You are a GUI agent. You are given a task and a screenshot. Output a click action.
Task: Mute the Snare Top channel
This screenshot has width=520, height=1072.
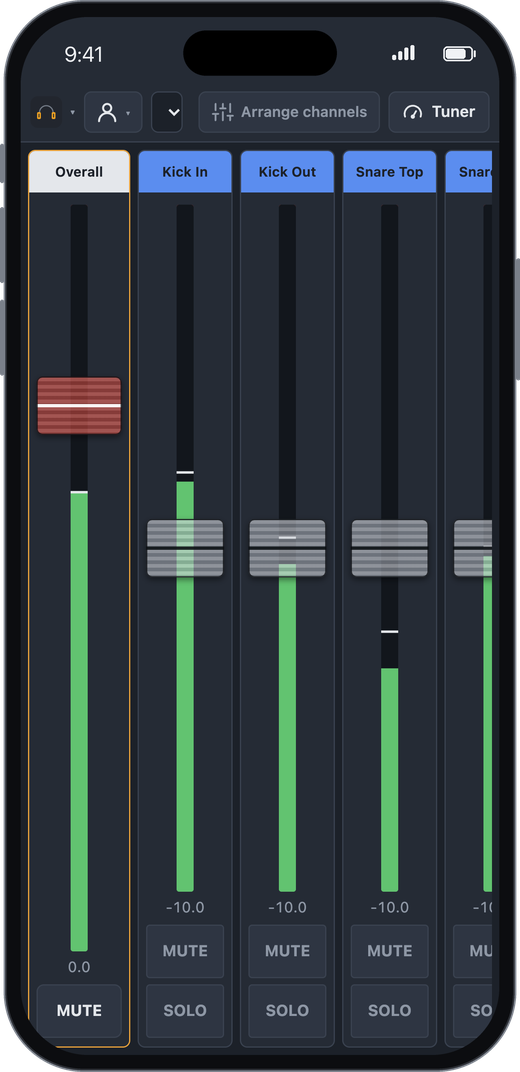coord(389,951)
